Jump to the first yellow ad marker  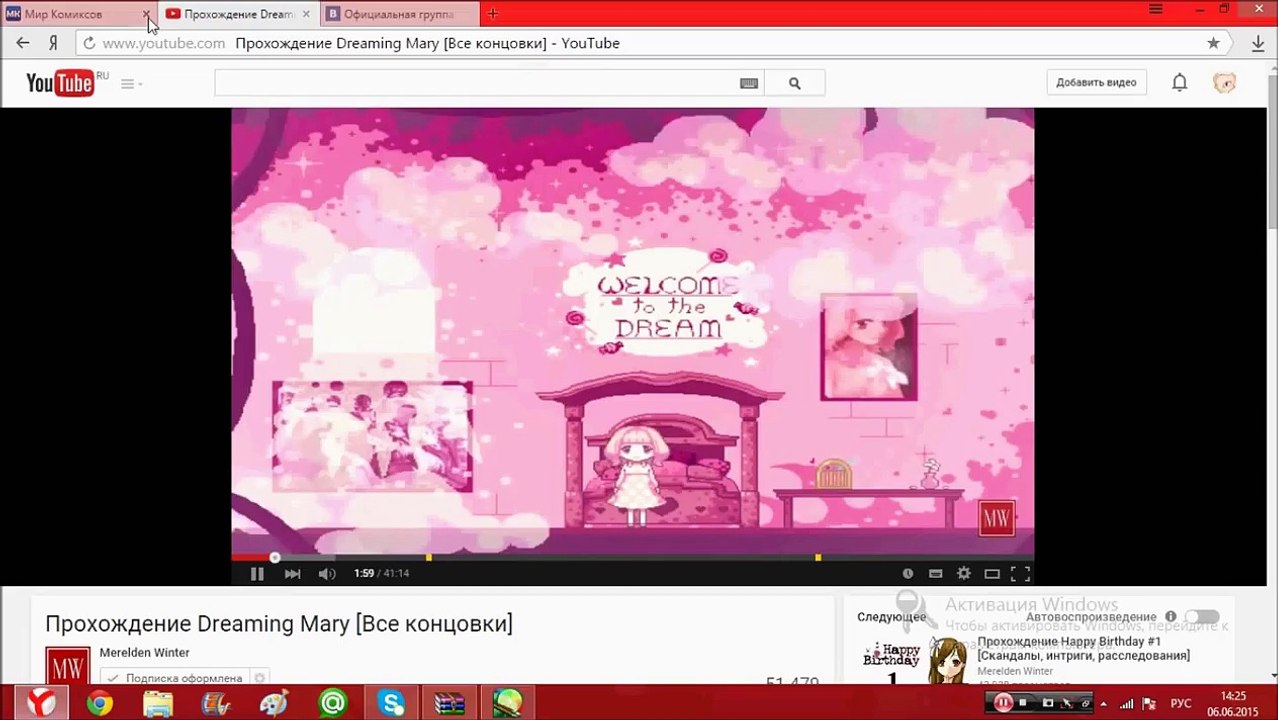point(428,557)
